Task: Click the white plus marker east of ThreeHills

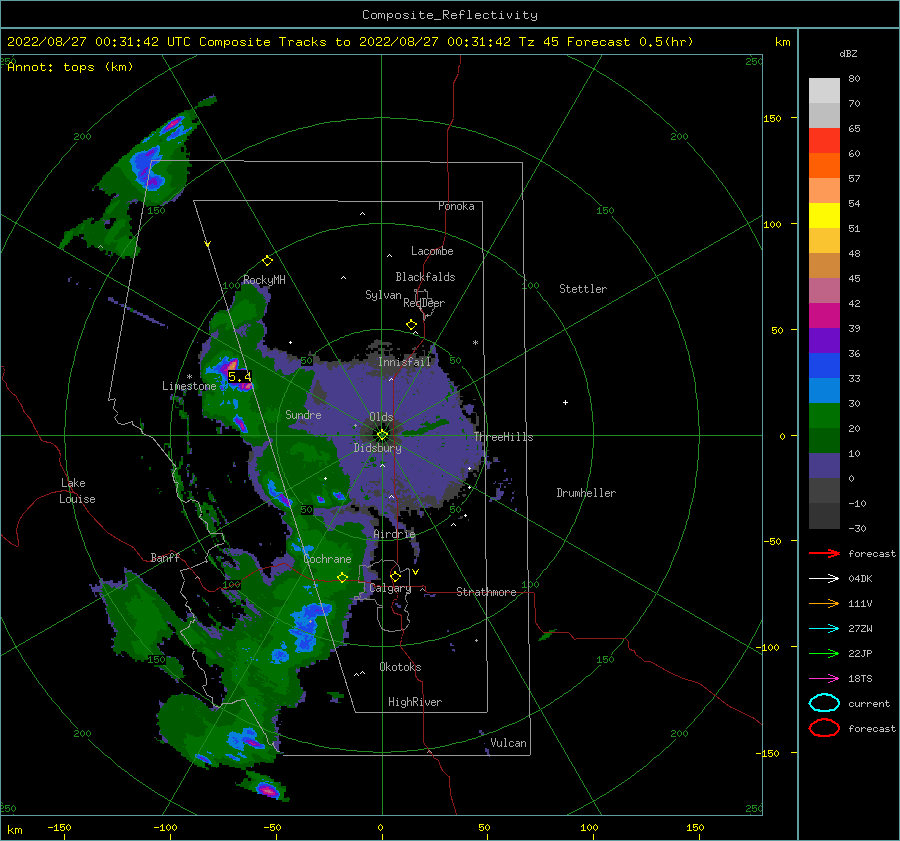Action: point(565,402)
